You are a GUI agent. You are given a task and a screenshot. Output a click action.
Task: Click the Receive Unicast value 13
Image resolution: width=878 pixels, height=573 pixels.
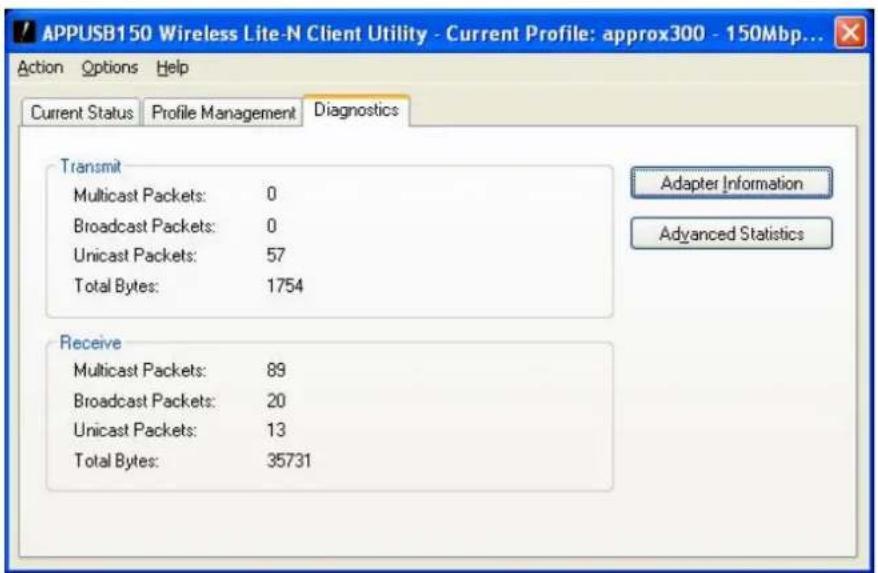pyautogui.click(x=276, y=430)
